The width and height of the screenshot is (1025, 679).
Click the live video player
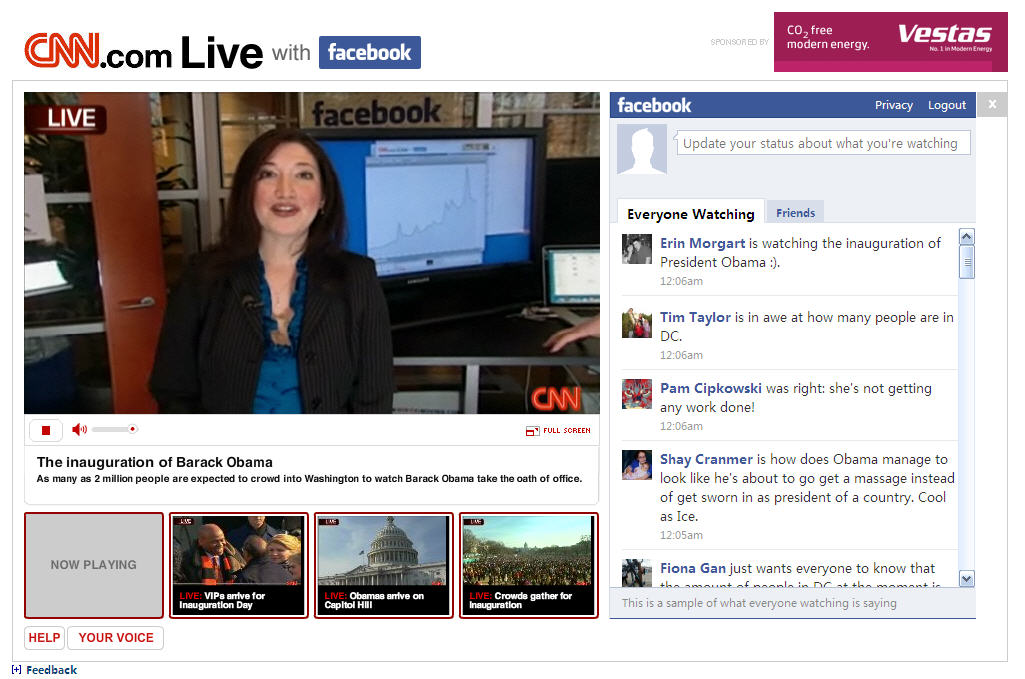coord(312,253)
